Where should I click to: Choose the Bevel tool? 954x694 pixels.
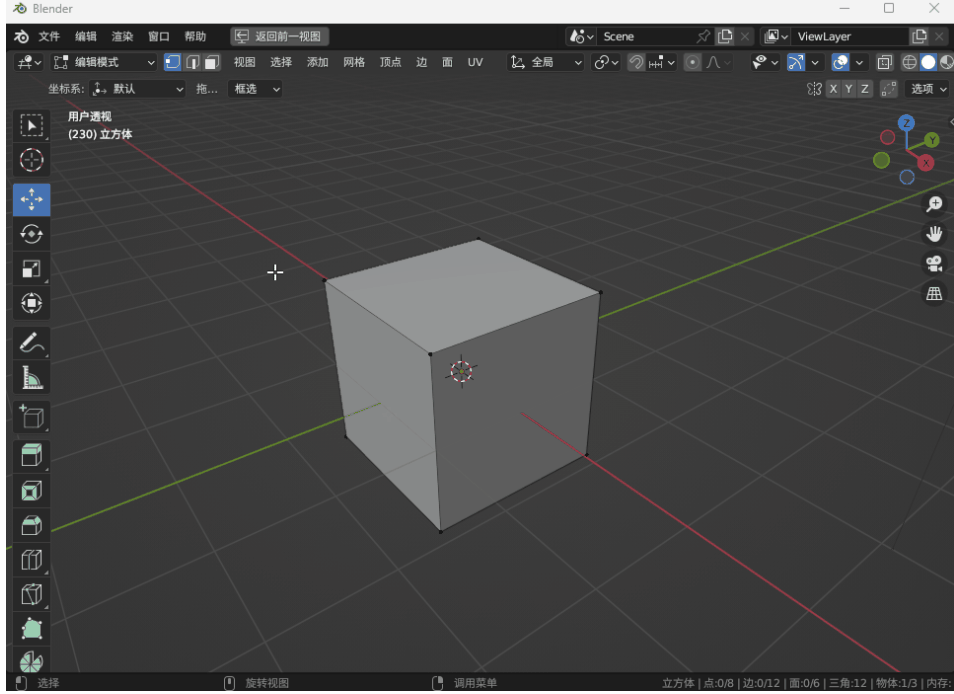click(31, 525)
